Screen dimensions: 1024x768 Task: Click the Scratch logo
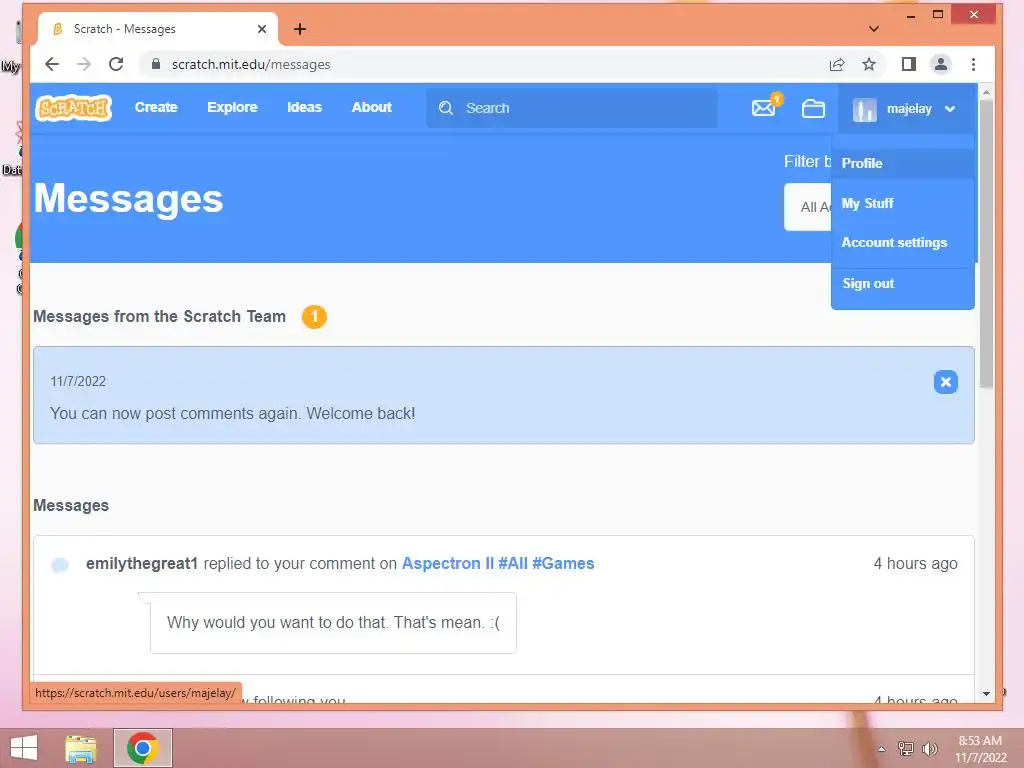[x=74, y=108]
